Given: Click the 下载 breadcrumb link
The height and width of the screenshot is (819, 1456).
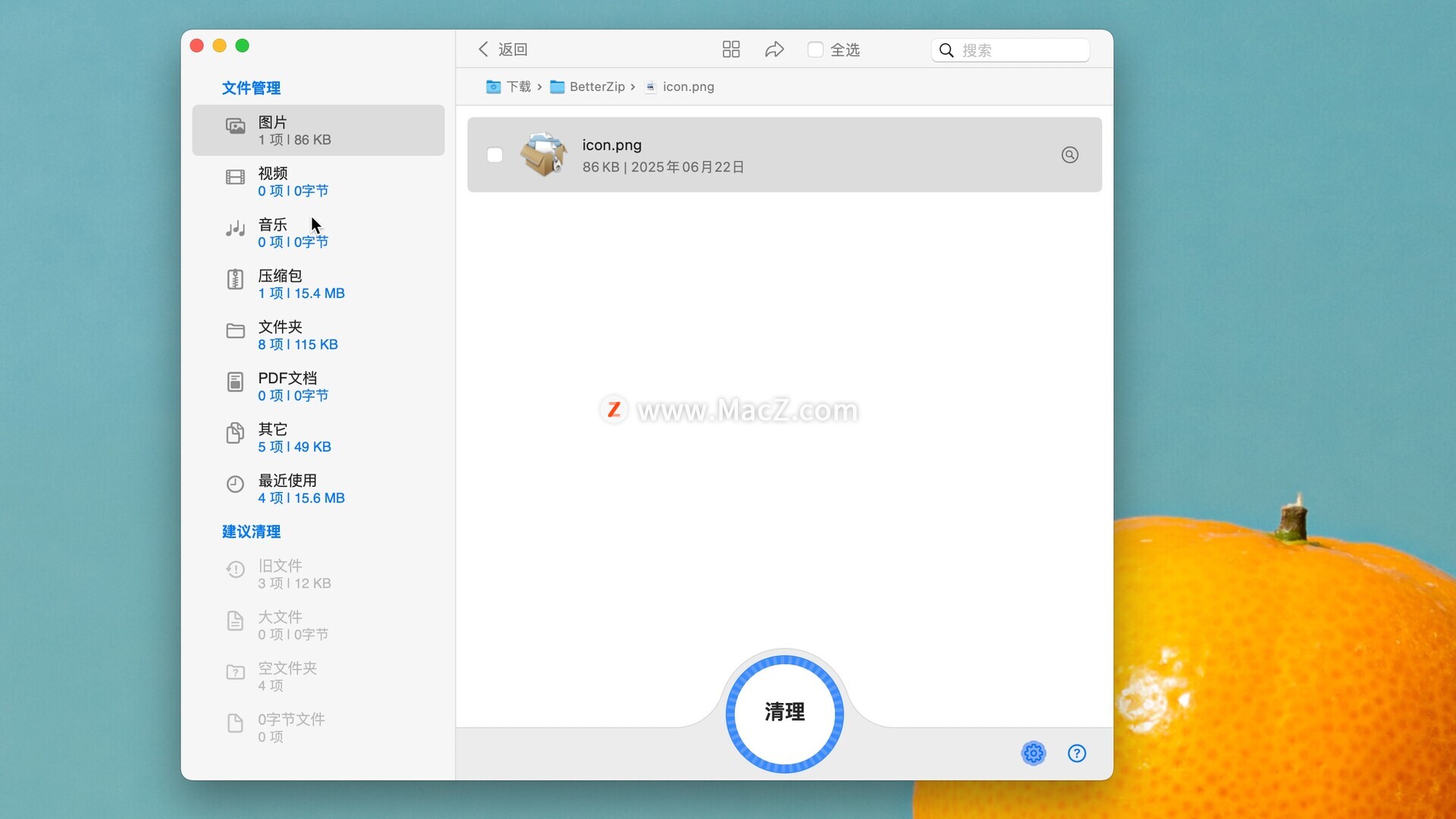Looking at the screenshot, I should (x=519, y=86).
